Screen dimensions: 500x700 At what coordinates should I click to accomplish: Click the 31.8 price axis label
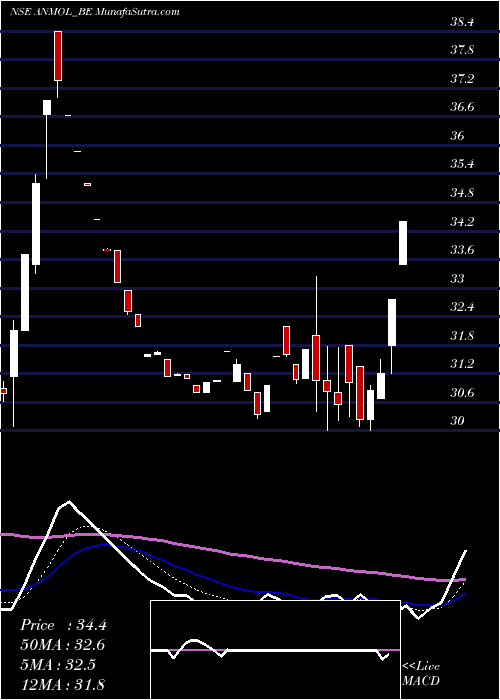pos(462,336)
